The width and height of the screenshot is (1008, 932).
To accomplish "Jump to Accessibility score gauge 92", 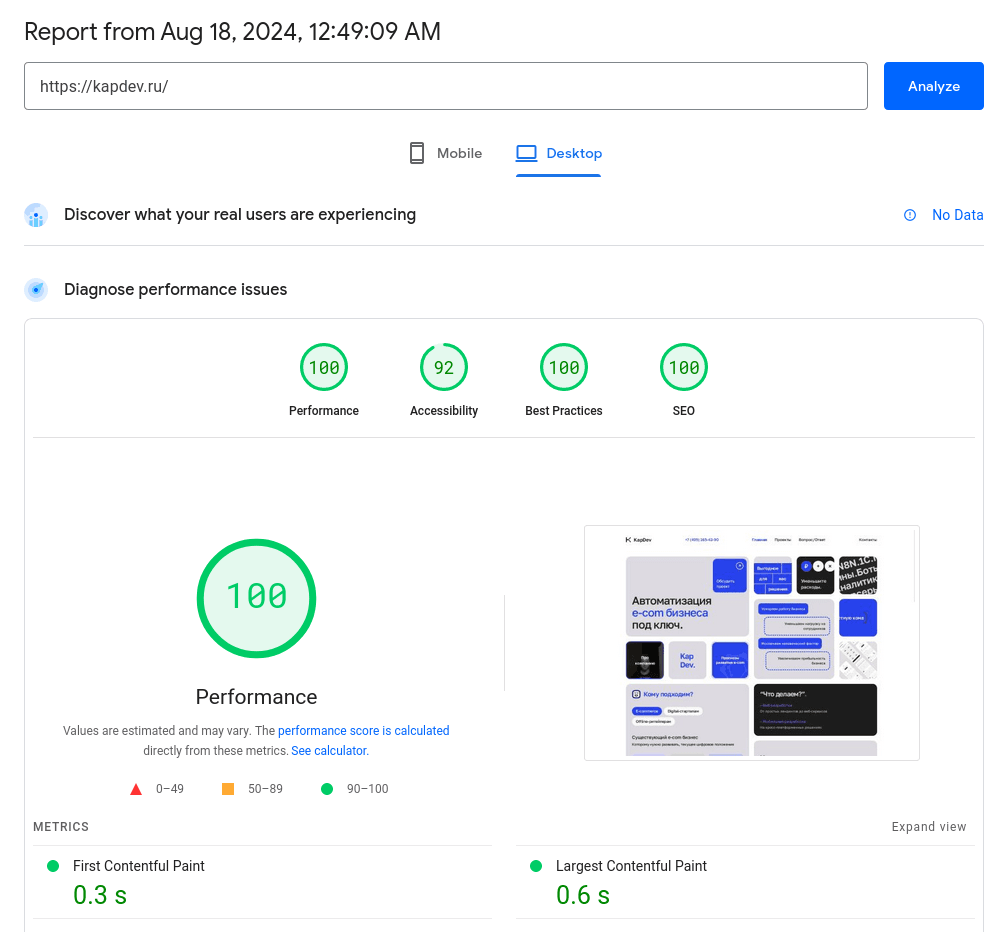I will (444, 368).
